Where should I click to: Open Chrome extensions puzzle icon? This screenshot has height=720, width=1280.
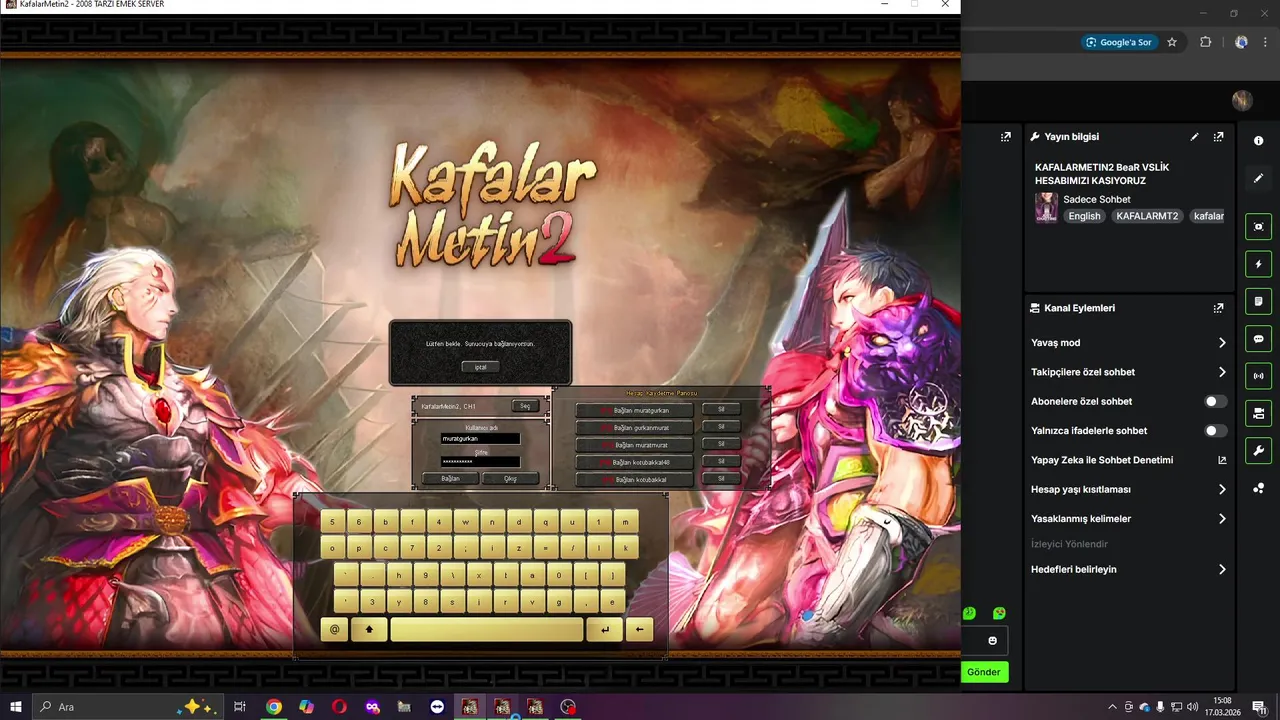tap(1205, 42)
